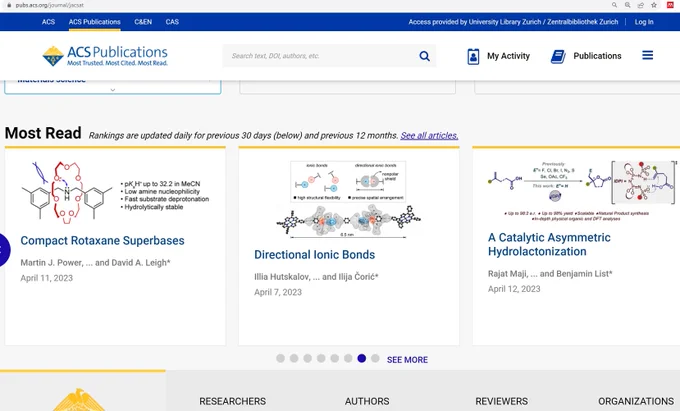This screenshot has width=680, height=411.
Task: Open the C&EN tab
Action: (143, 22)
